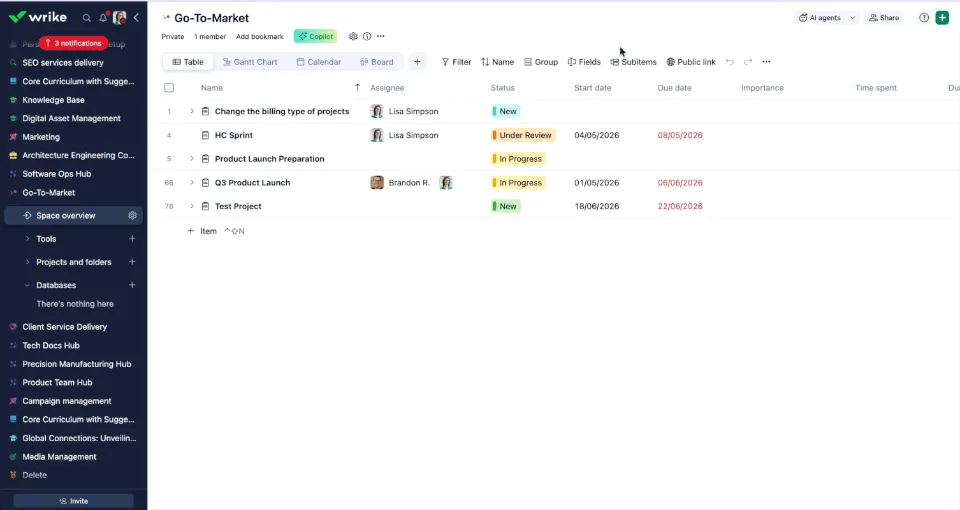Expand Change the billing type of projects row

click(192, 111)
